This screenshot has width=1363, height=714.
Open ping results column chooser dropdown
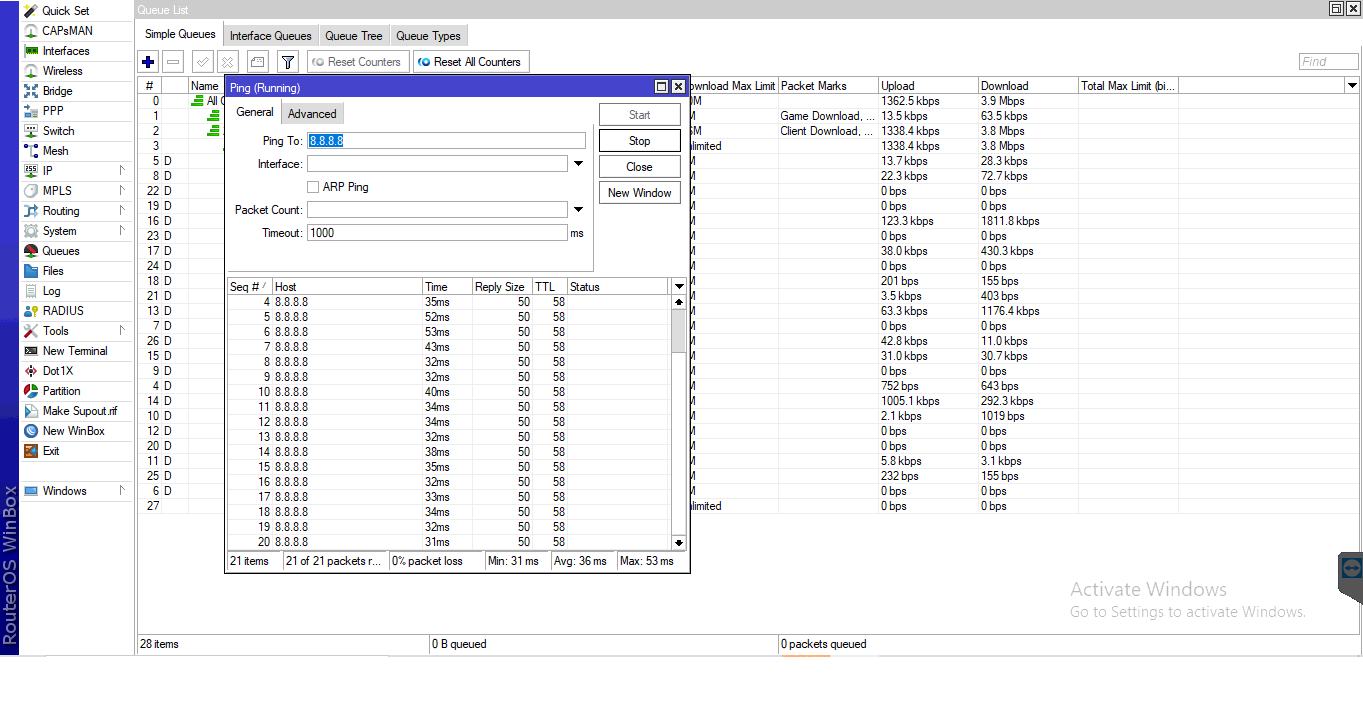click(679, 287)
